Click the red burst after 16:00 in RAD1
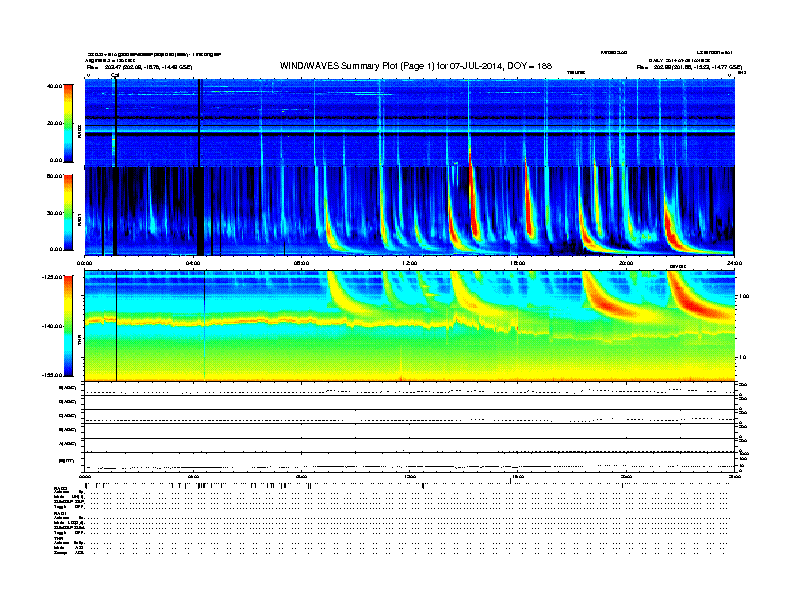 (x=528, y=202)
